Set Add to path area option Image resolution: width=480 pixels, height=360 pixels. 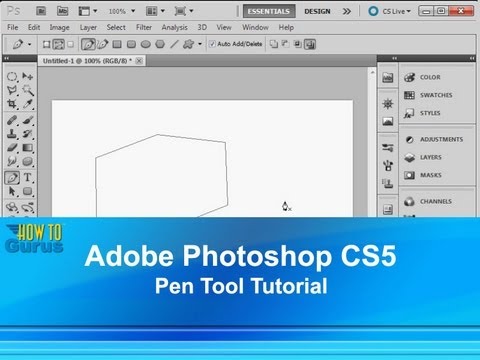[x=274, y=44]
